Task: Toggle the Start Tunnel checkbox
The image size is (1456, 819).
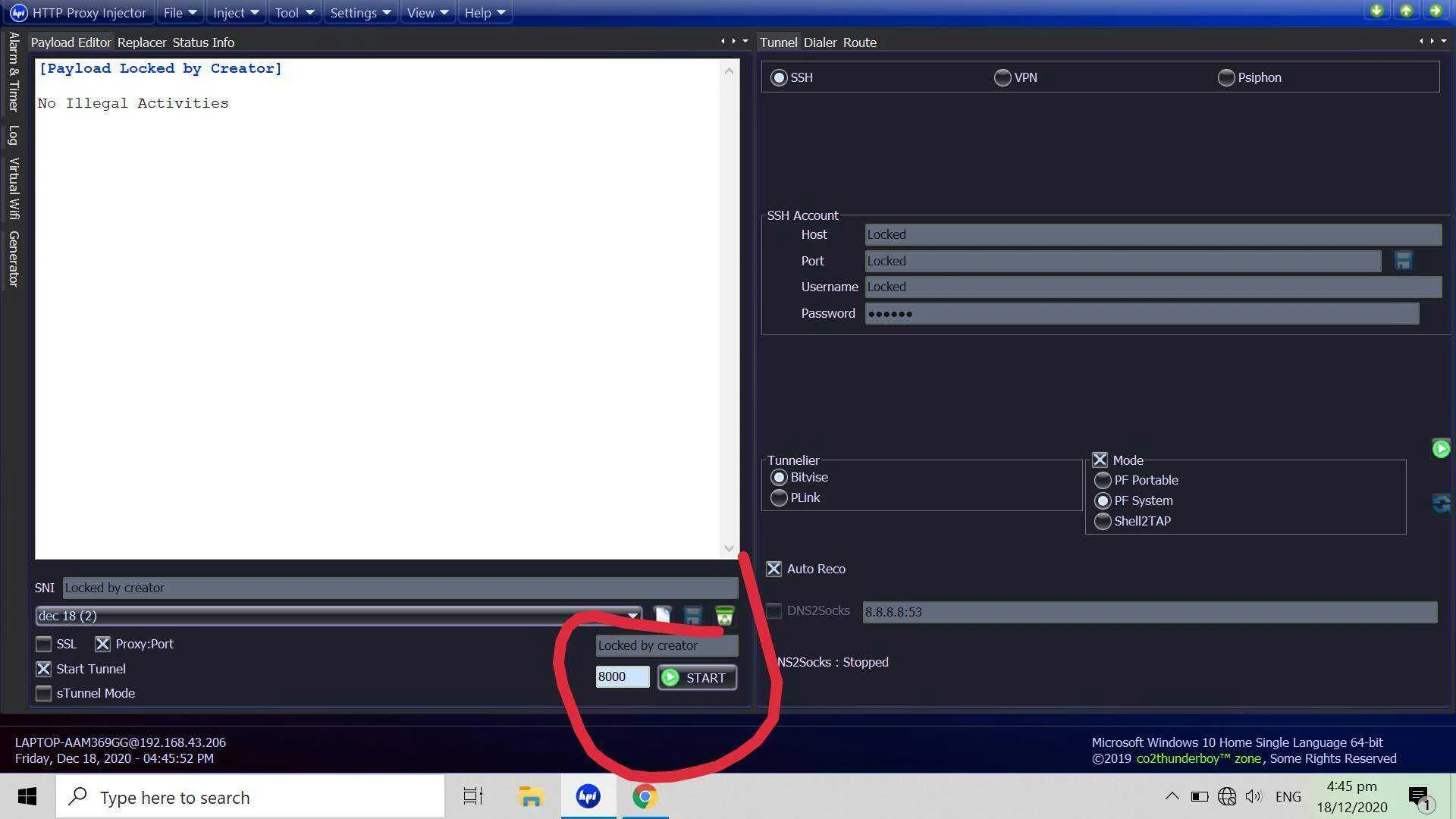Action: 44,669
